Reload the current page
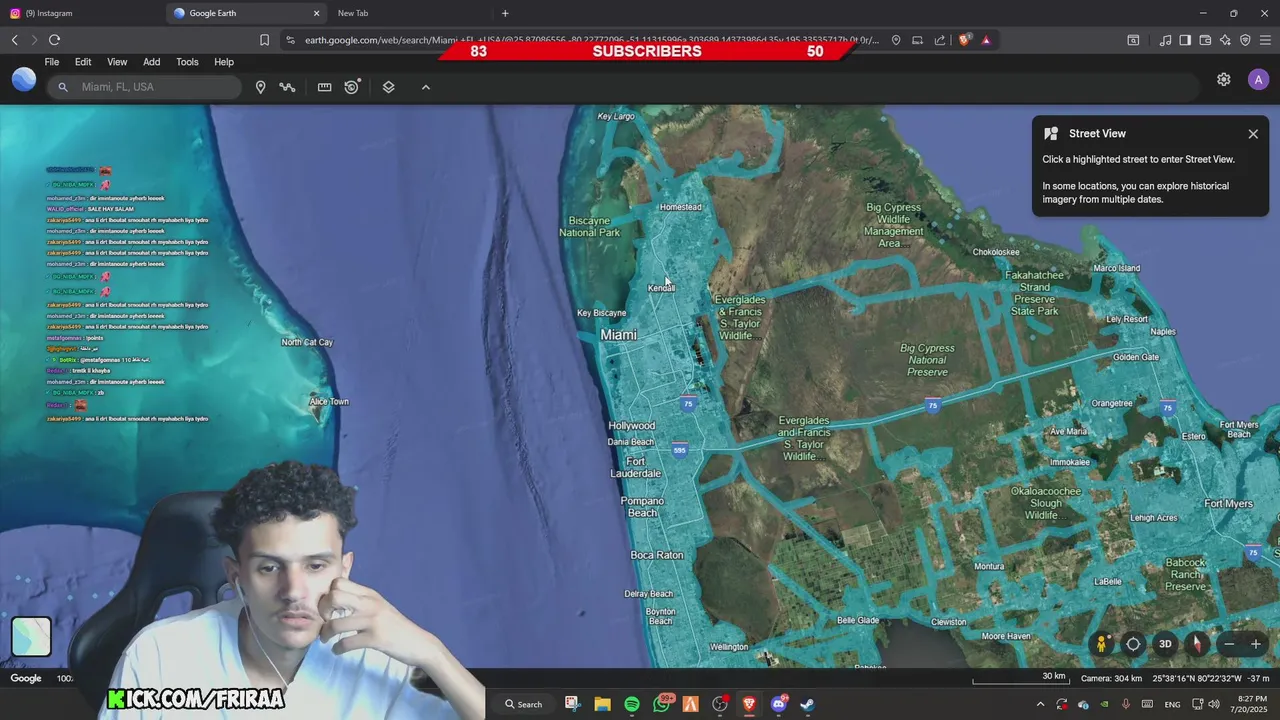The width and height of the screenshot is (1280, 720). (54, 40)
